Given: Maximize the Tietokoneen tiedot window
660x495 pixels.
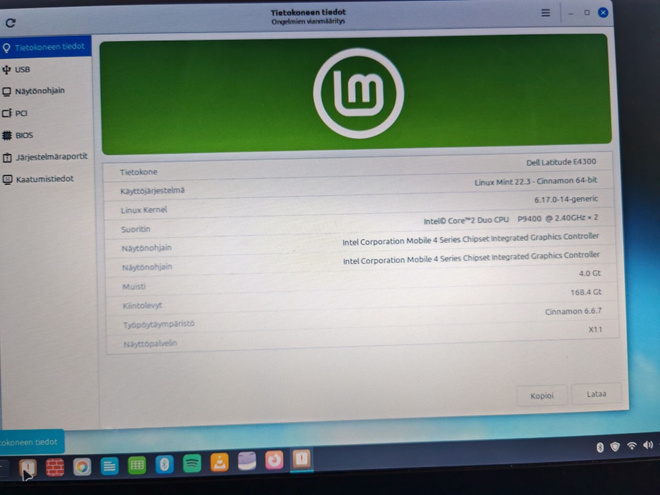Looking at the screenshot, I should pyautogui.click(x=587, y=13).
